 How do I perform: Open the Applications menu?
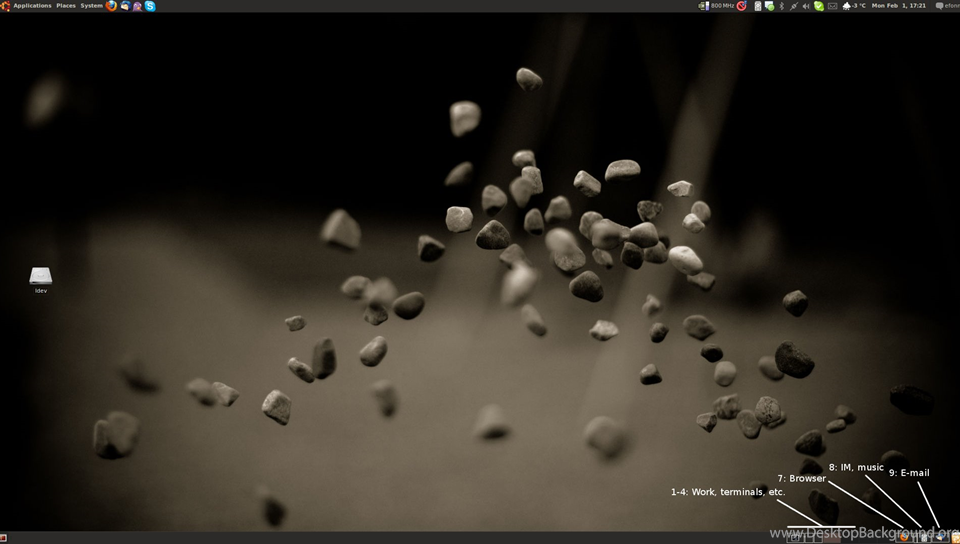coord(32,6)
